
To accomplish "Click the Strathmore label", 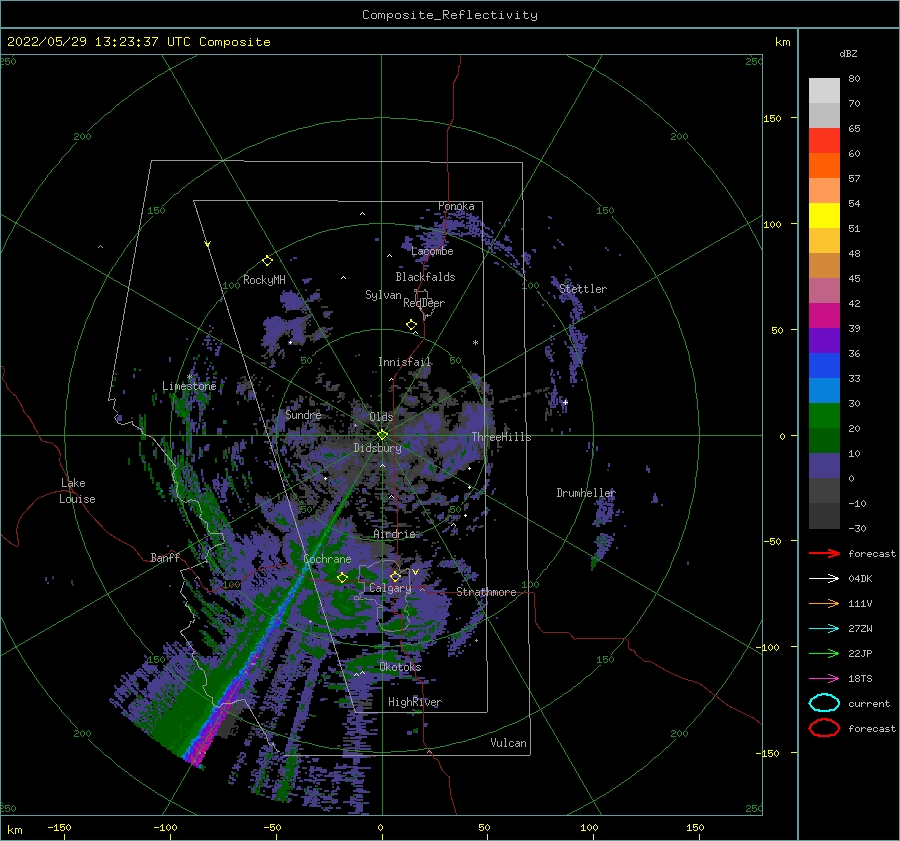I will click(486, 592).
